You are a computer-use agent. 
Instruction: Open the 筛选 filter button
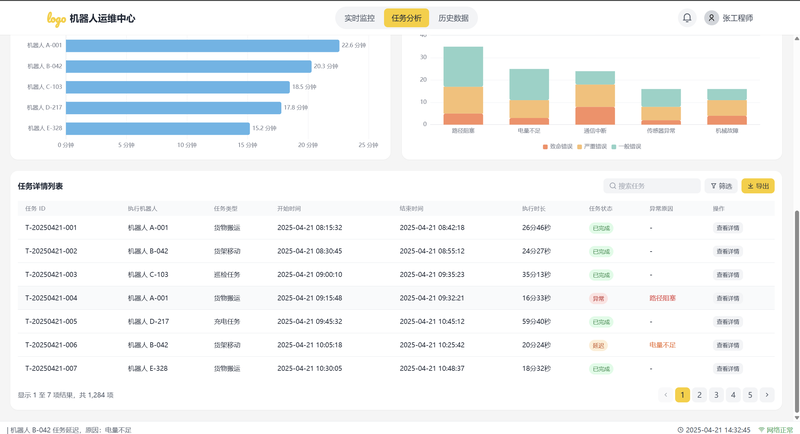[721, 186]
